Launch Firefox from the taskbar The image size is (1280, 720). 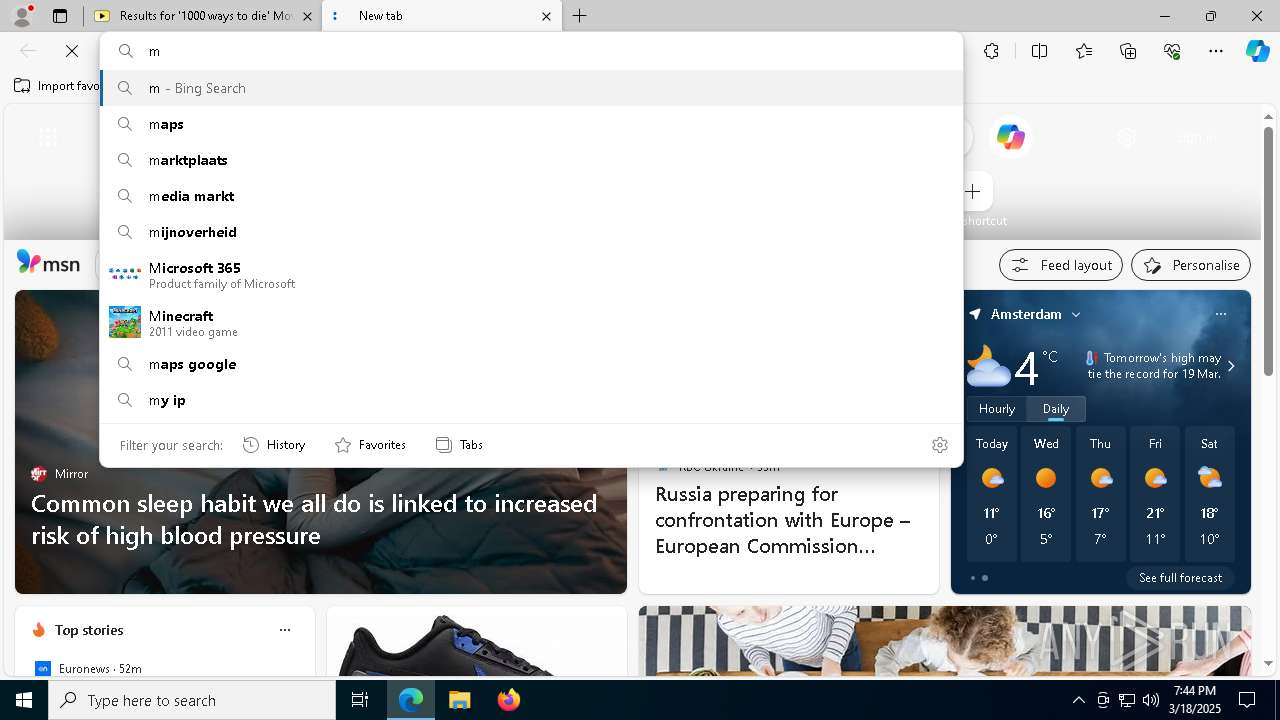[508, 700]
